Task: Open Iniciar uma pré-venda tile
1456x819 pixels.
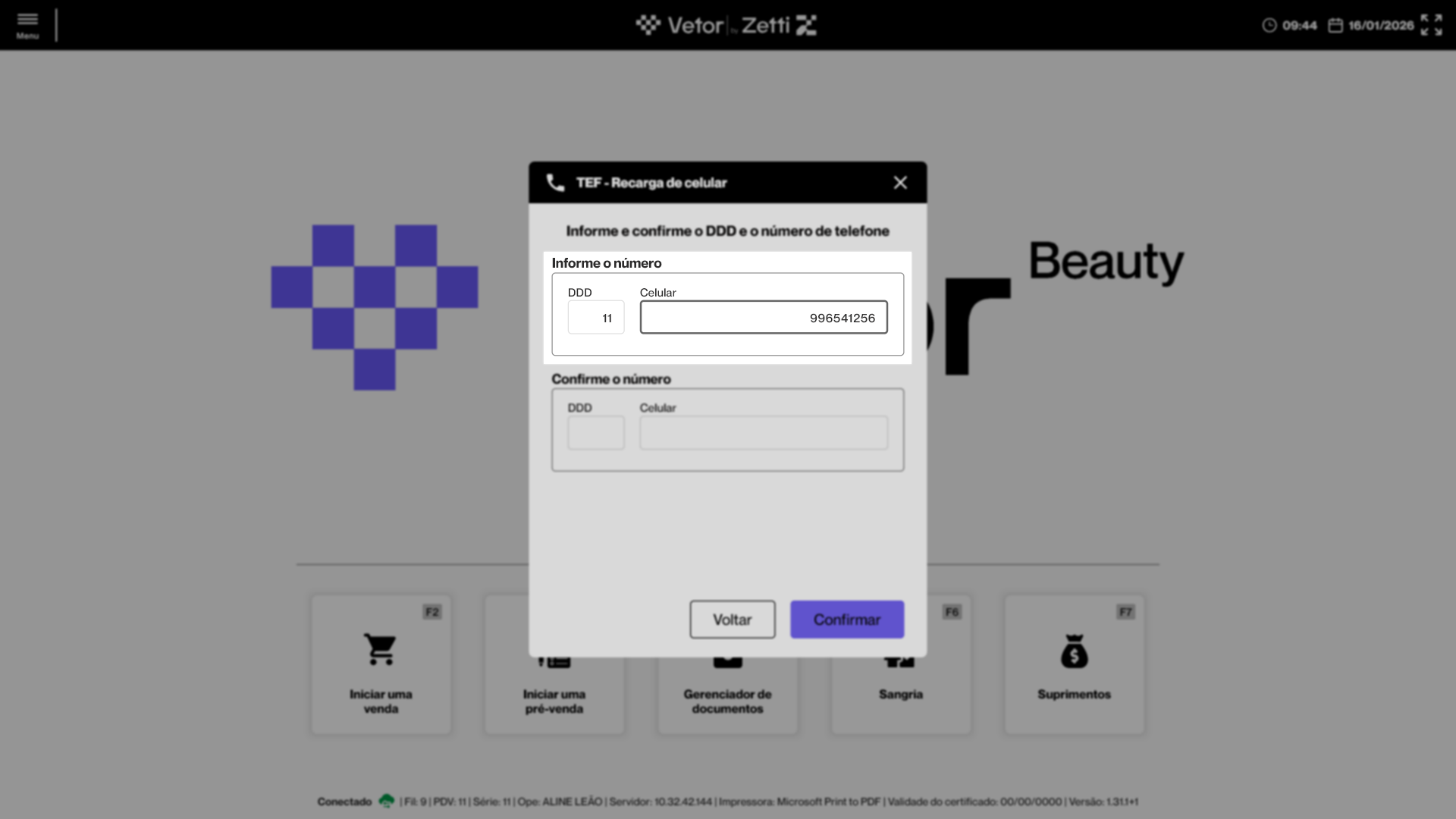Action: 554,701
